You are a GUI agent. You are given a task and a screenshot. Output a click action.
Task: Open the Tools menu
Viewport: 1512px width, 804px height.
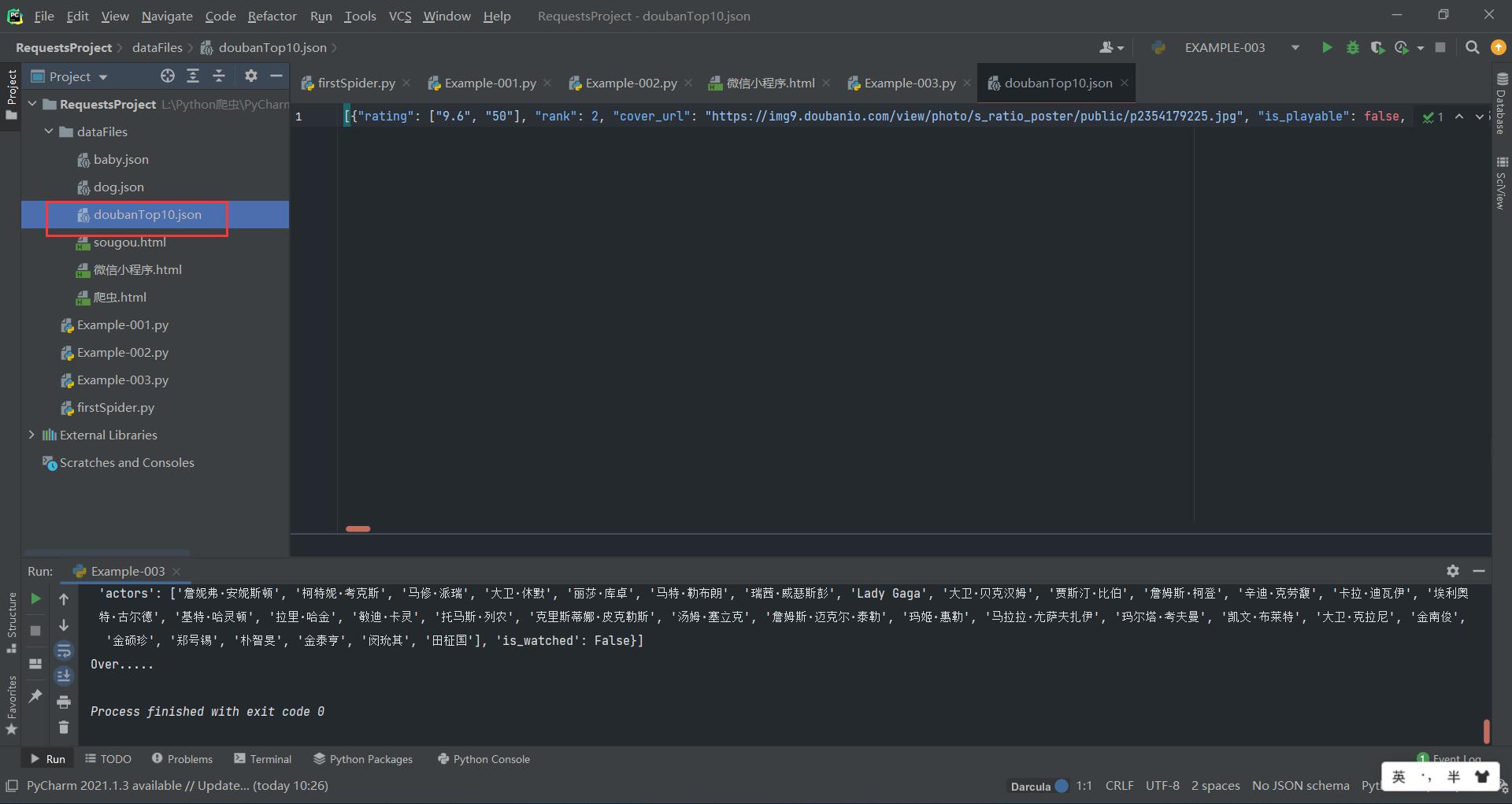click(x=360, y=16)
